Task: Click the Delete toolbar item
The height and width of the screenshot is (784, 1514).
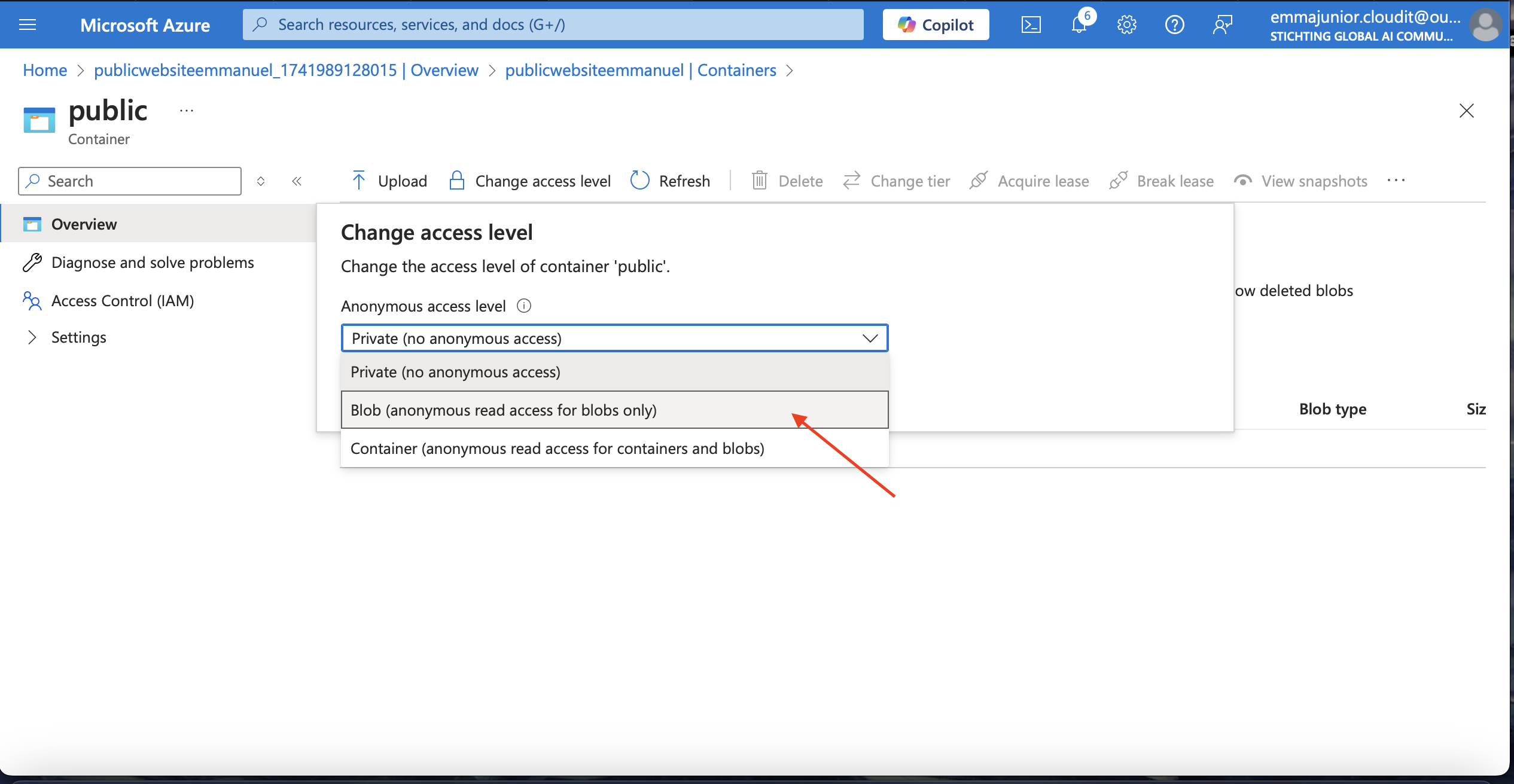Action: [x=787, y=181]
